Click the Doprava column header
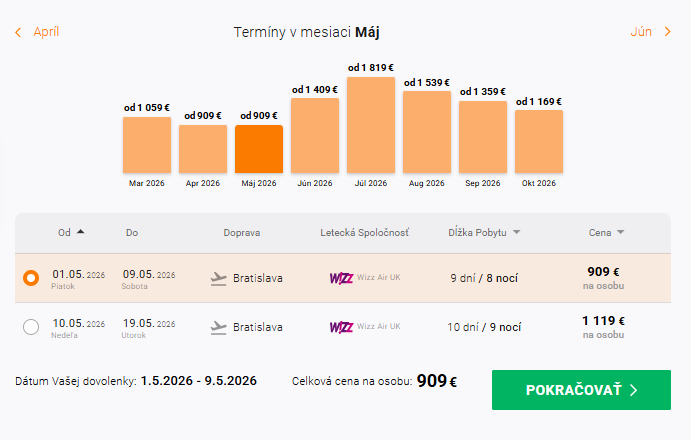691x440 pixels. click(242, 233)
